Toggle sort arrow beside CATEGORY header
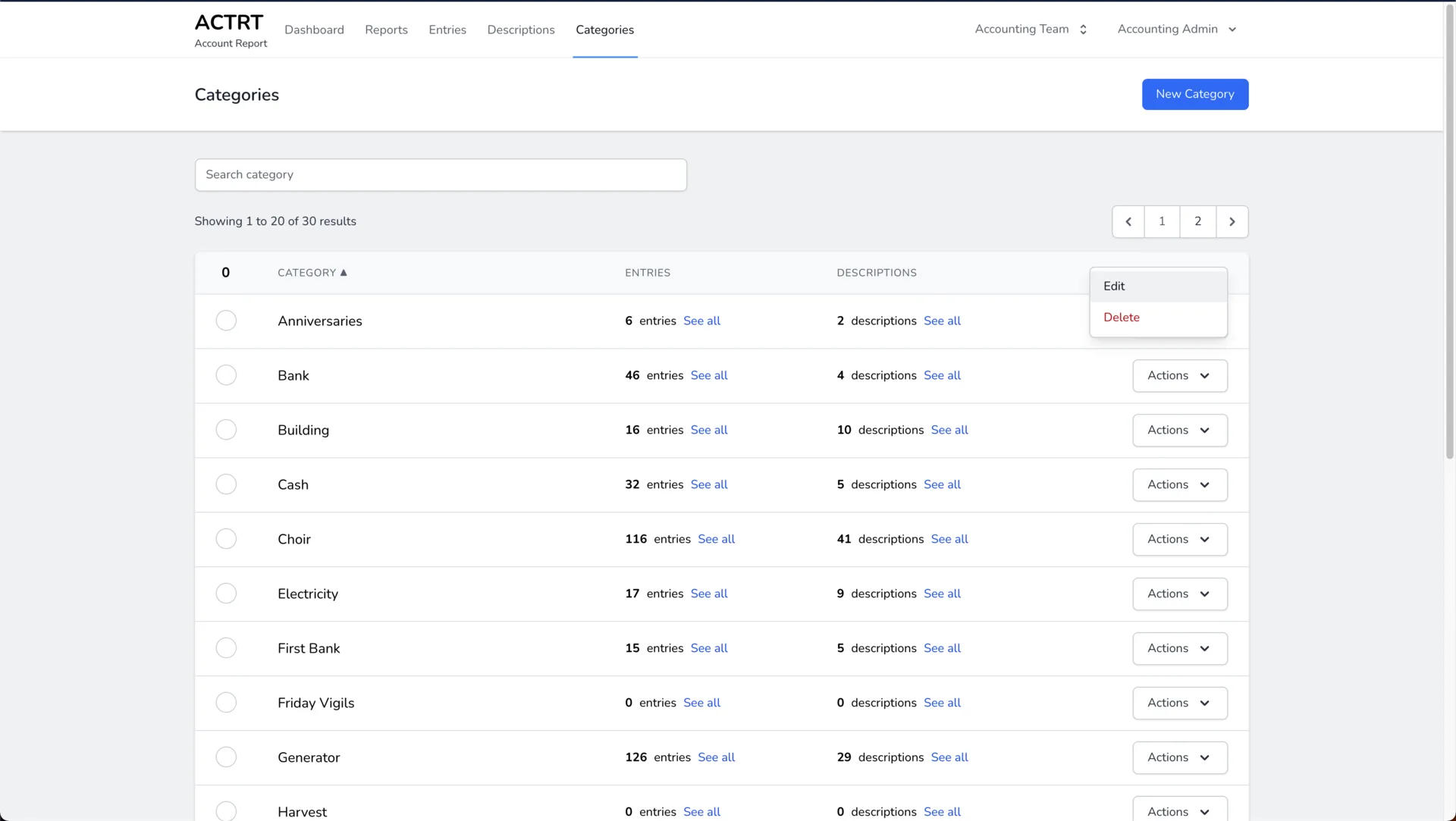1456x821 pixels. pyautogui.click(x=344, y=272)
